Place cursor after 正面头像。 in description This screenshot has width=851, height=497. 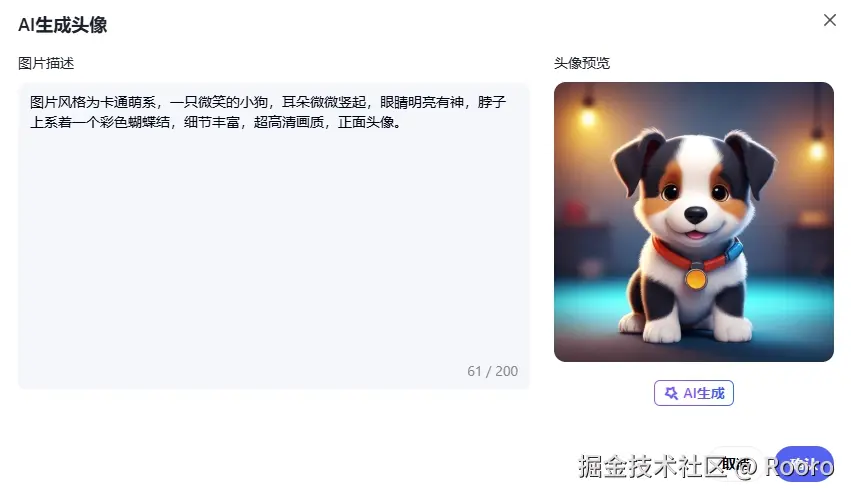402,123
